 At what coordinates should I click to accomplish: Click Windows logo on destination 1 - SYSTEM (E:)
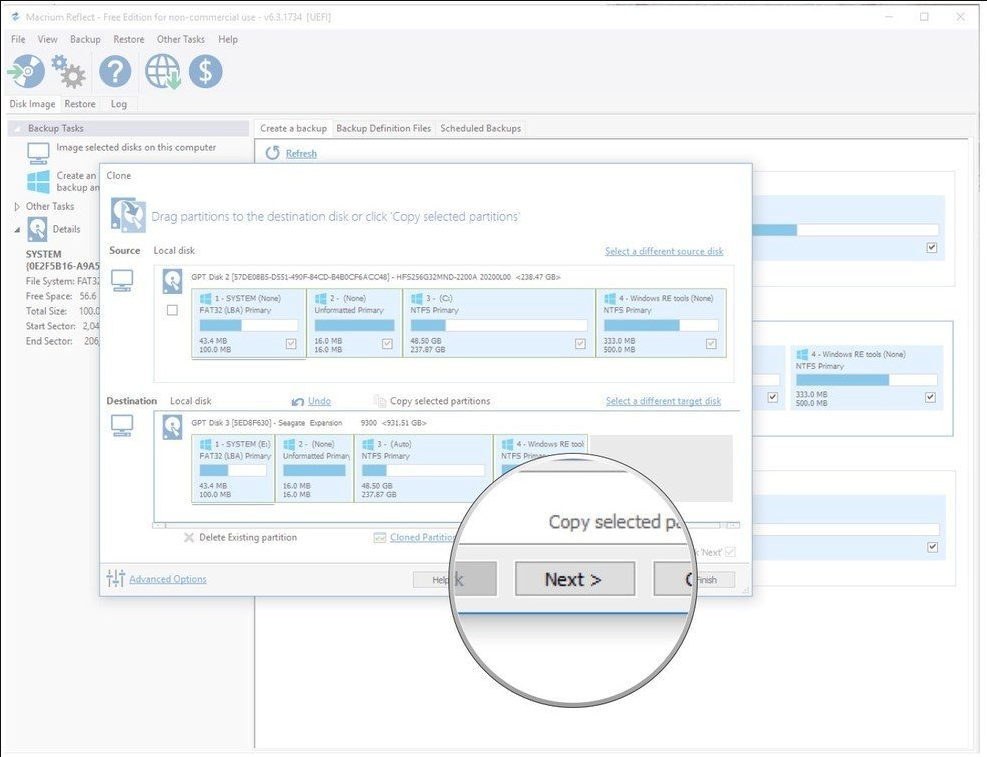pos(205,444)
